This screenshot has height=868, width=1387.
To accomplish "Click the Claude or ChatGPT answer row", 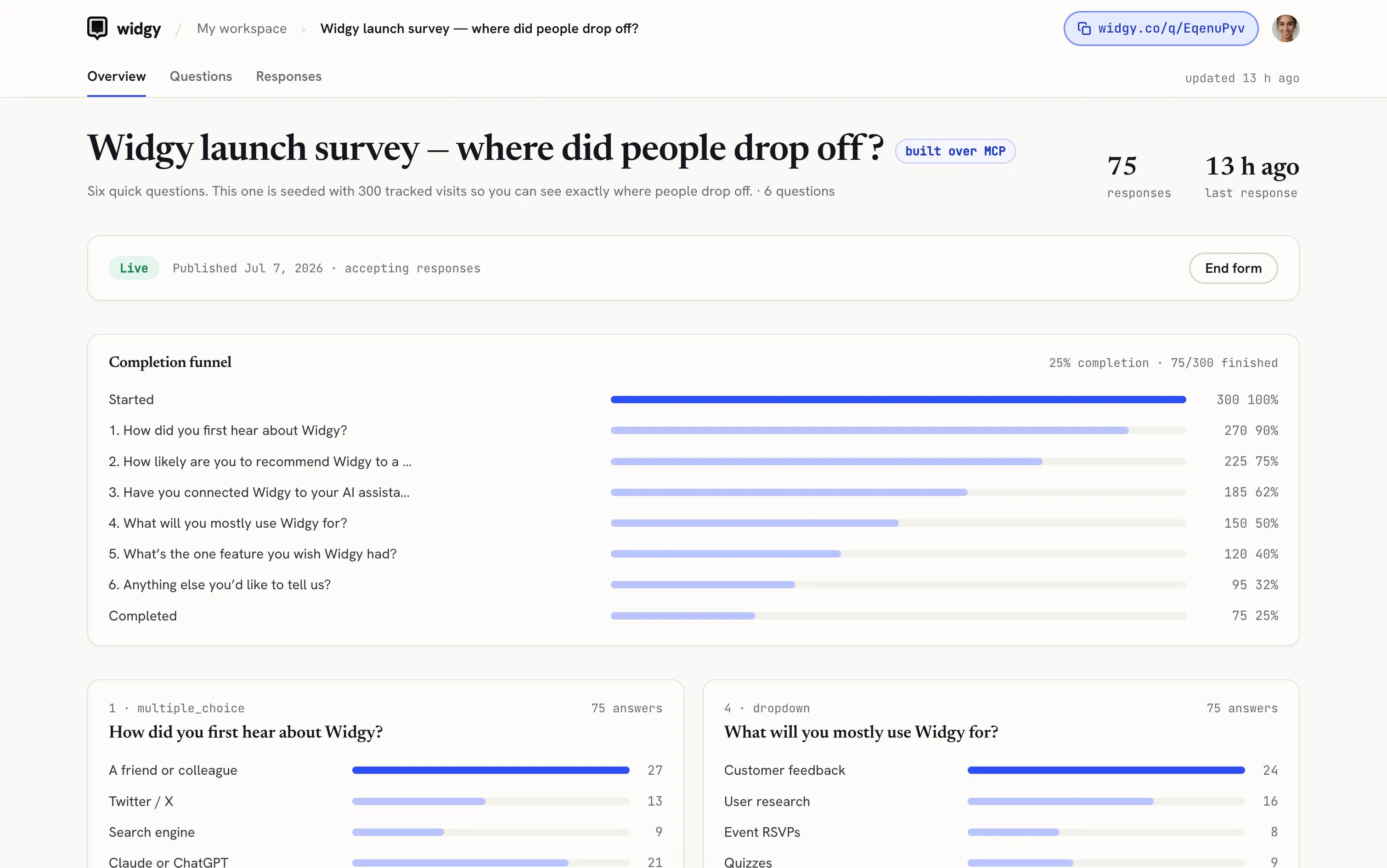I will tap(386, 862).
